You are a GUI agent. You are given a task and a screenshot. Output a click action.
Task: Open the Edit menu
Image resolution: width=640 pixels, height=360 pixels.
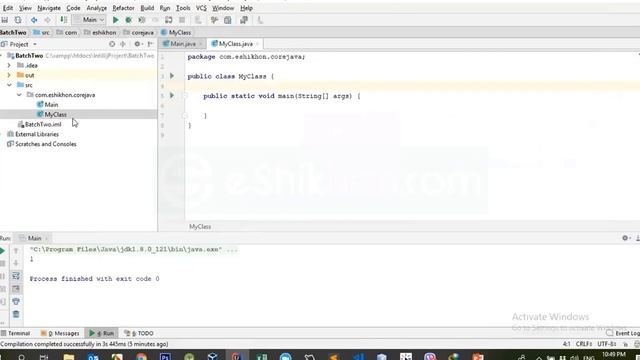[x=8, y=8]
